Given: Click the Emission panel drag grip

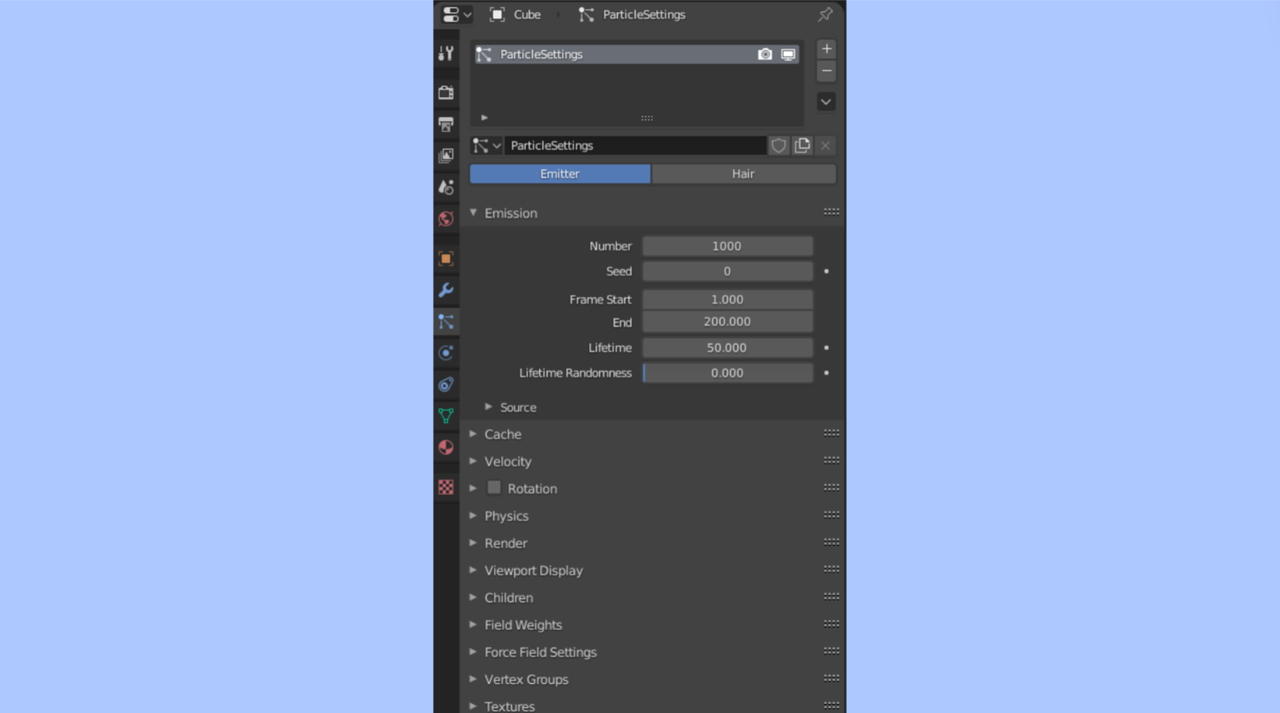Looking at the screenshot, I should [x=831, y=212].
